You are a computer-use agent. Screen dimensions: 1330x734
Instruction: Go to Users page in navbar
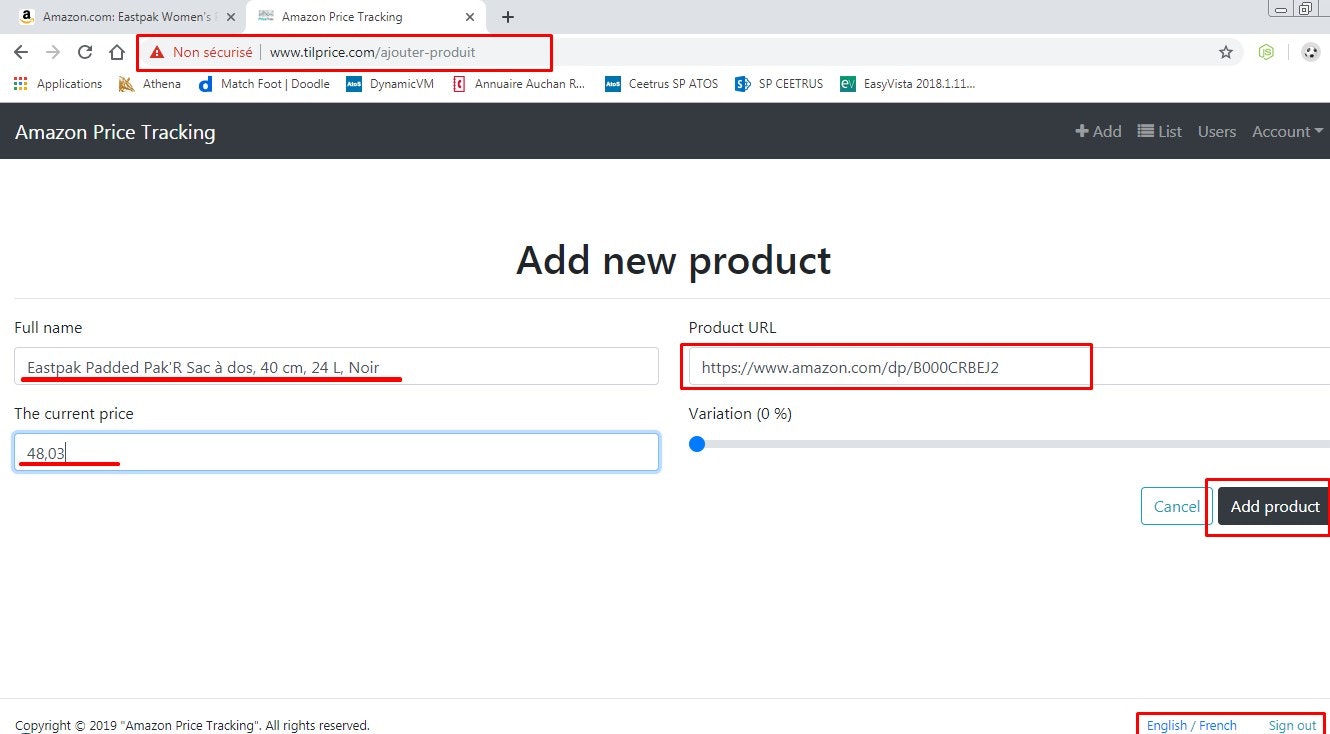tap(1217, 131)
